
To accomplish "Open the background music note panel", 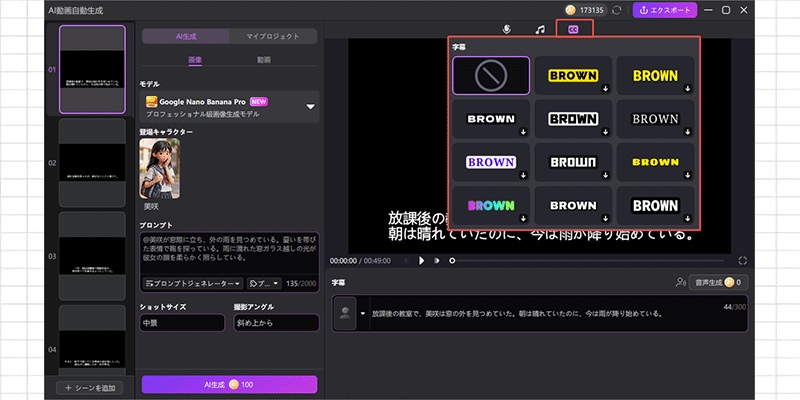I will pyautogui.click(x=540, y=30).
